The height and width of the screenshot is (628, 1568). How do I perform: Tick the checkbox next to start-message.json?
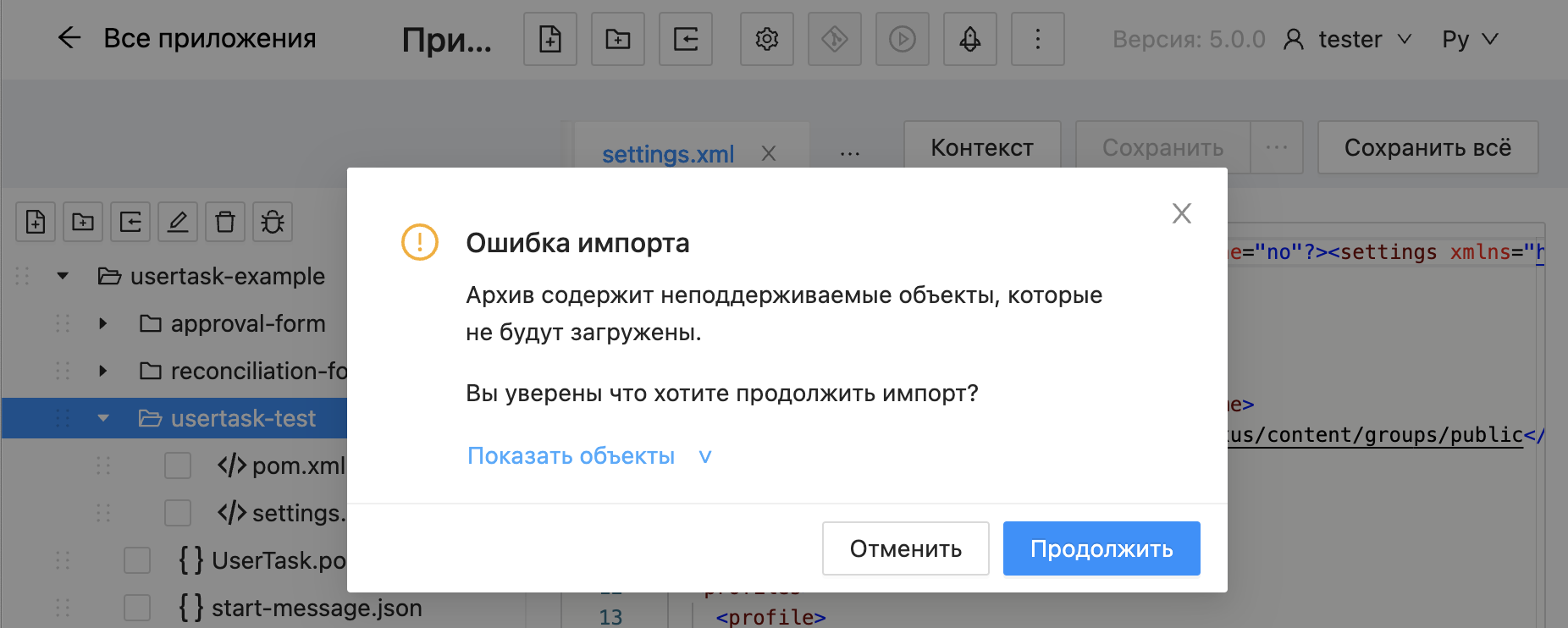coord(137,608)
